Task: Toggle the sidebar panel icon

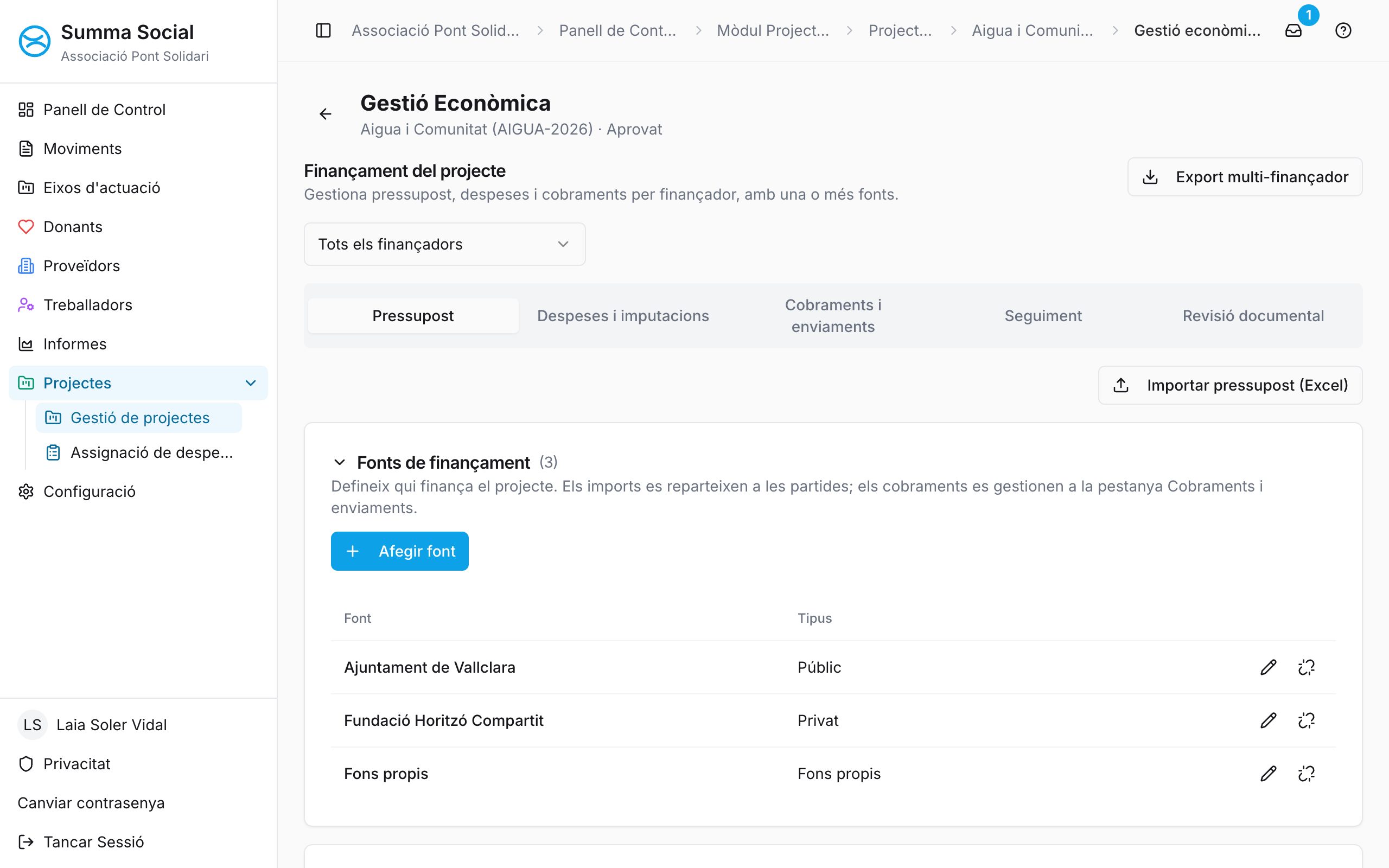Action: click(x=323, y=30)
